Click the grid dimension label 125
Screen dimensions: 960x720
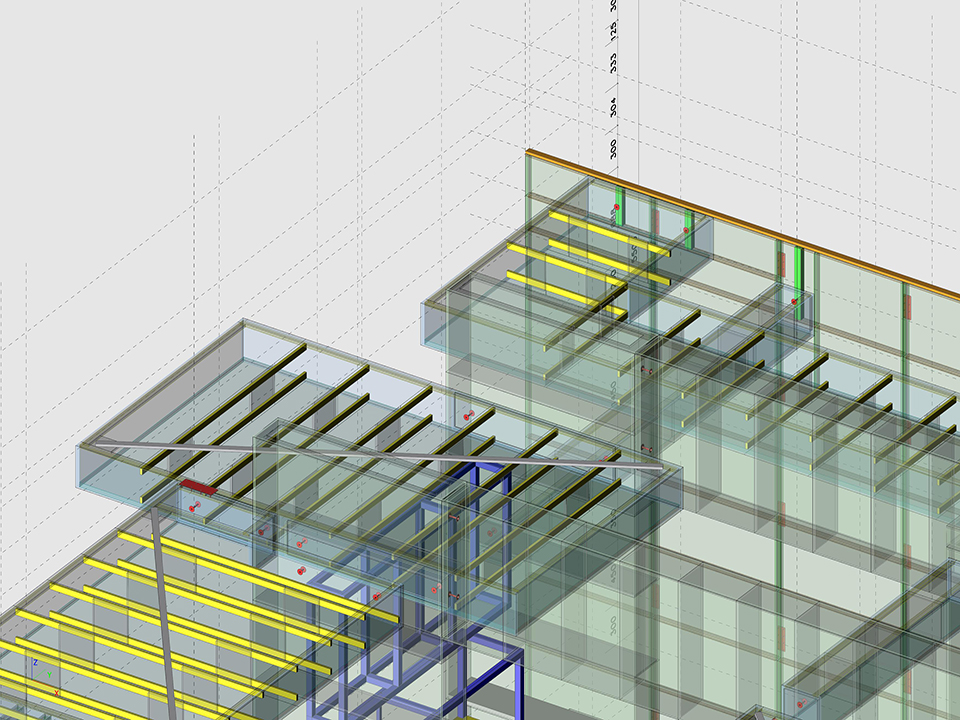coord(613,29)
